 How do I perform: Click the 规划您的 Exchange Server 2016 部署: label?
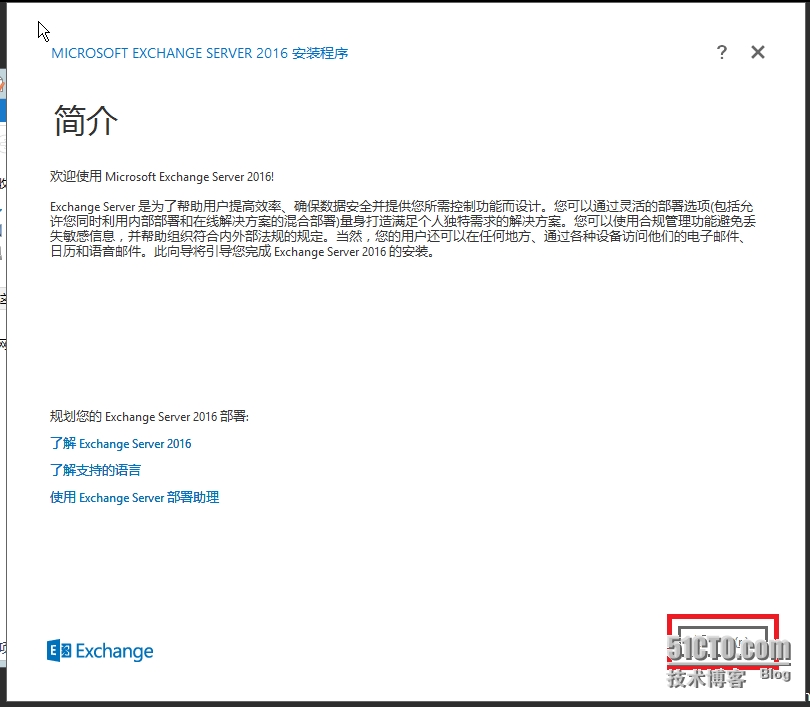(x=149, y=416)
